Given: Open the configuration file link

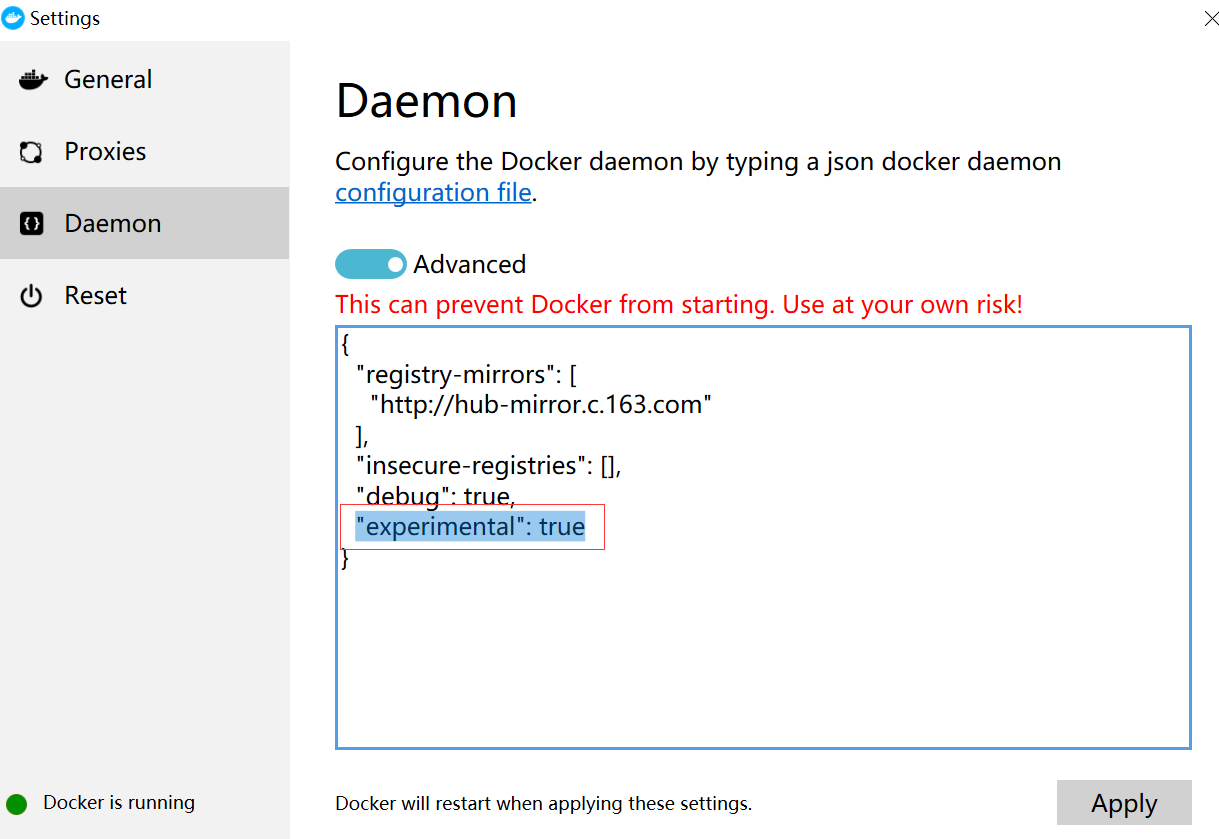Looking at the screenshot, I should coord(432,192).
